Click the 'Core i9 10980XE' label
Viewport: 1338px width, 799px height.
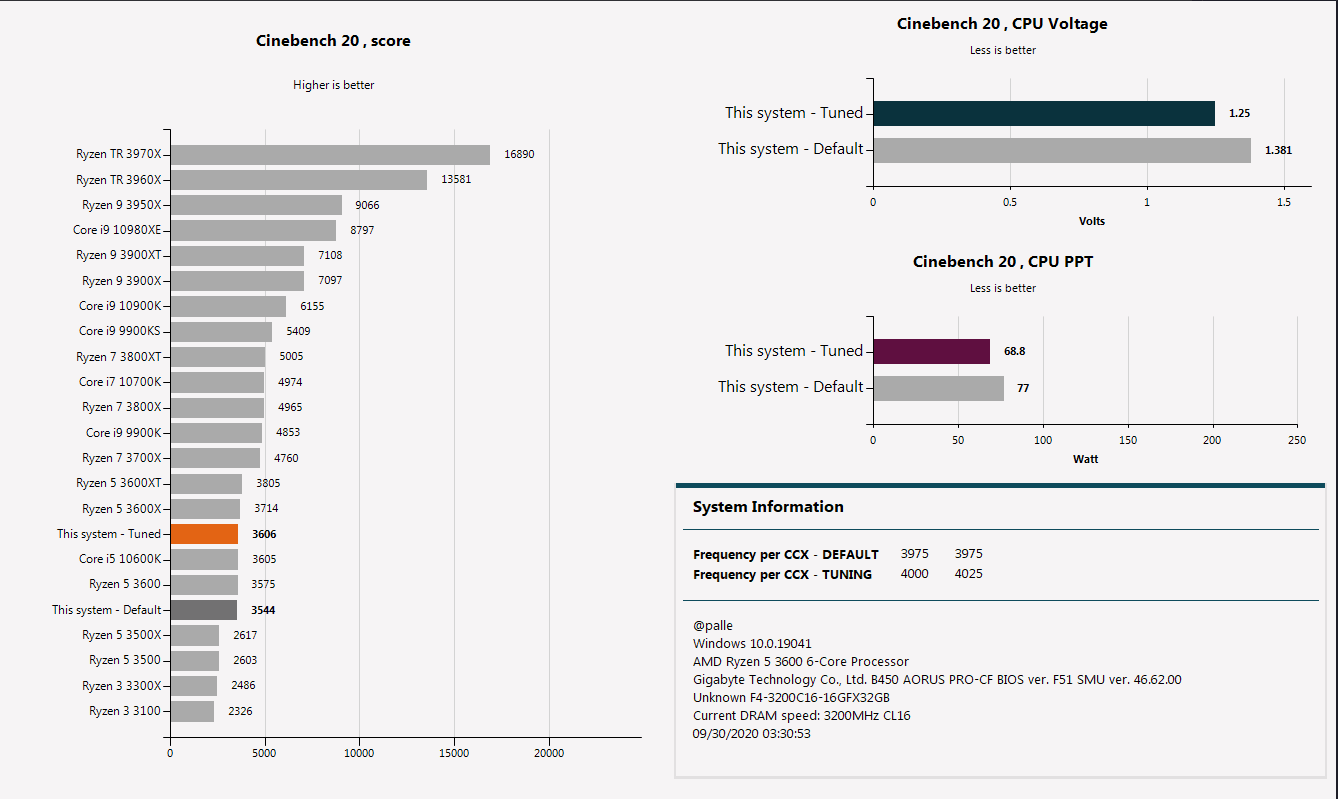coord(117,230)
